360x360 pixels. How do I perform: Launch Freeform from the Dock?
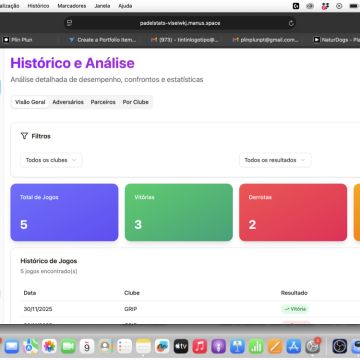pos(162,347)
